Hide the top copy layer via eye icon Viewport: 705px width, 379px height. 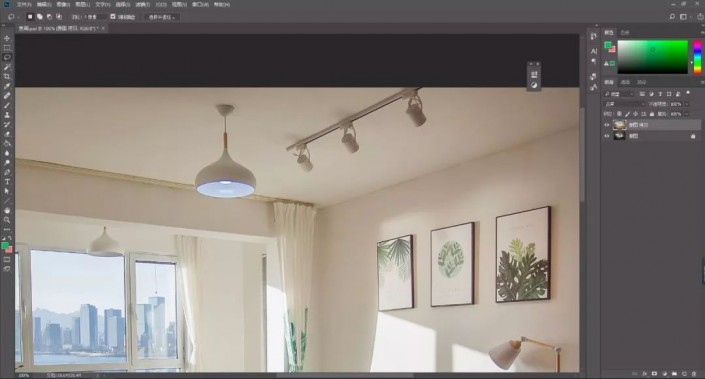click(607, 125)
